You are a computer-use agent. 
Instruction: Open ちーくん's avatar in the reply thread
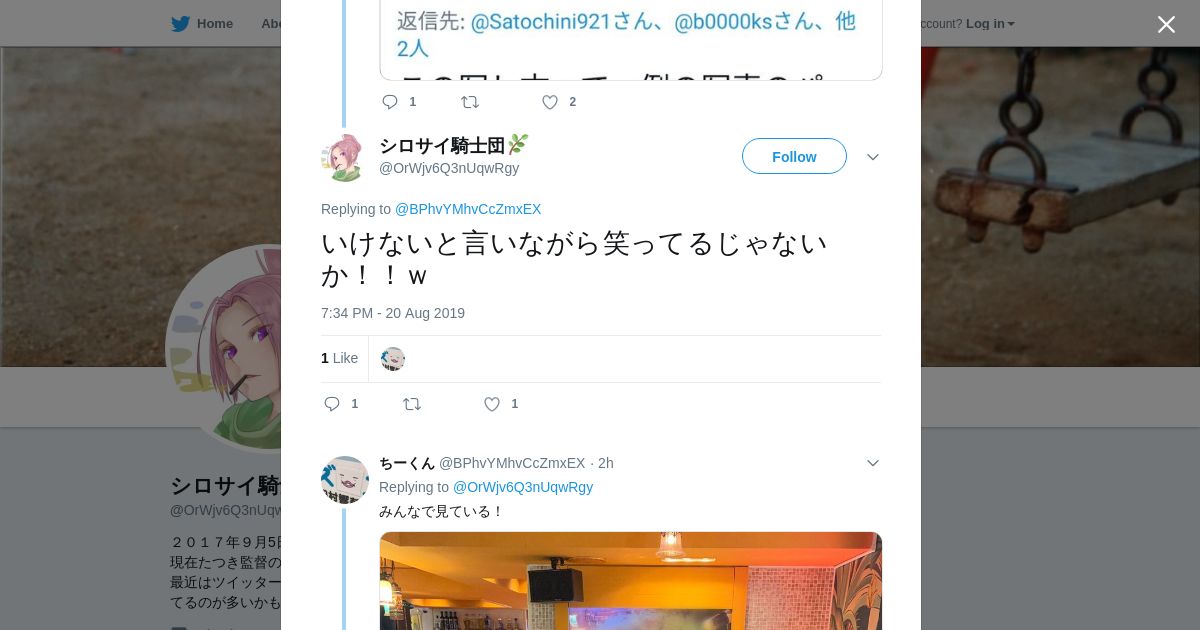pos(345,480)
